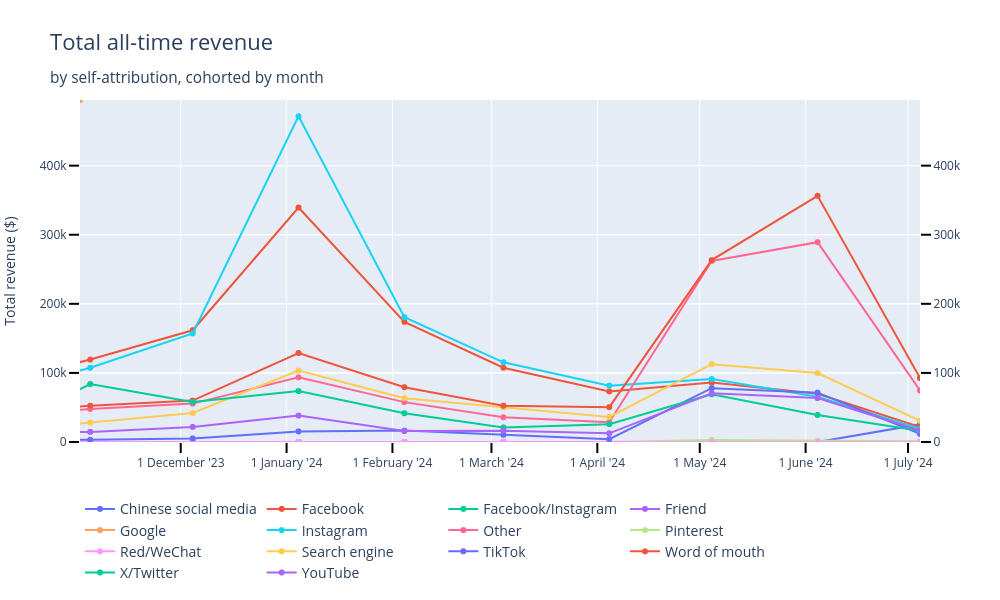Toggle the TikTok trace in the legend
Image resolution: width=1000 pixels, height=600 pixels.
(503, 552)
